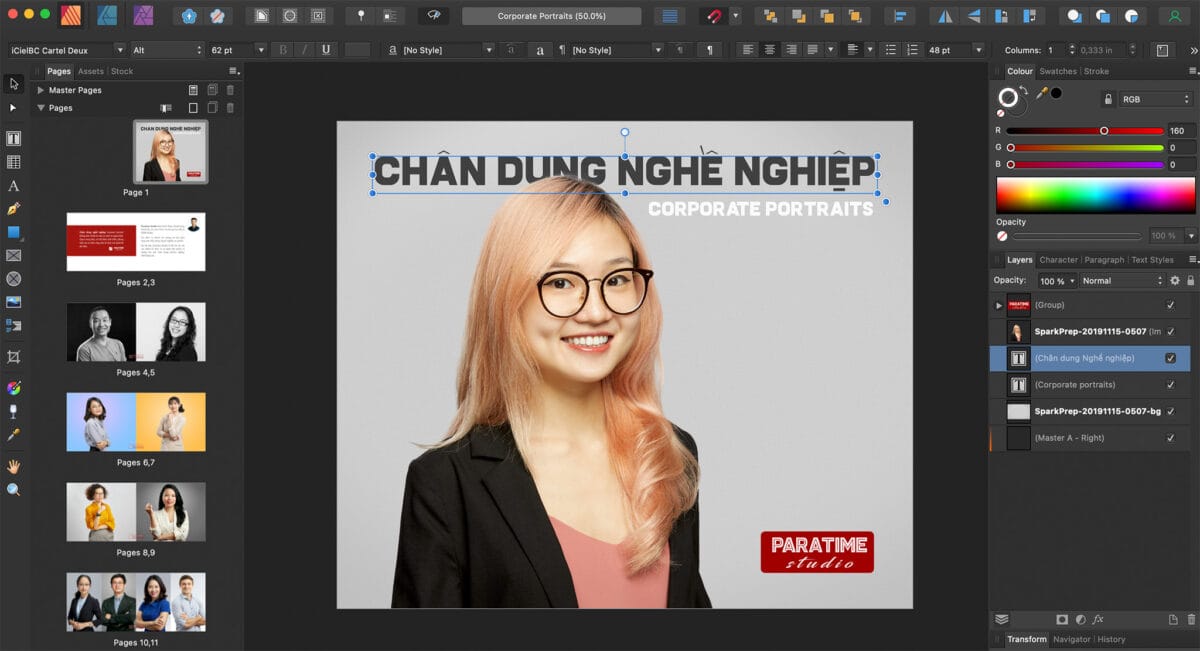Toggle visibility of SparkPrep-20191115-0507 image layer
Screen dimensions: 1200x651
tap(1171, 331)
